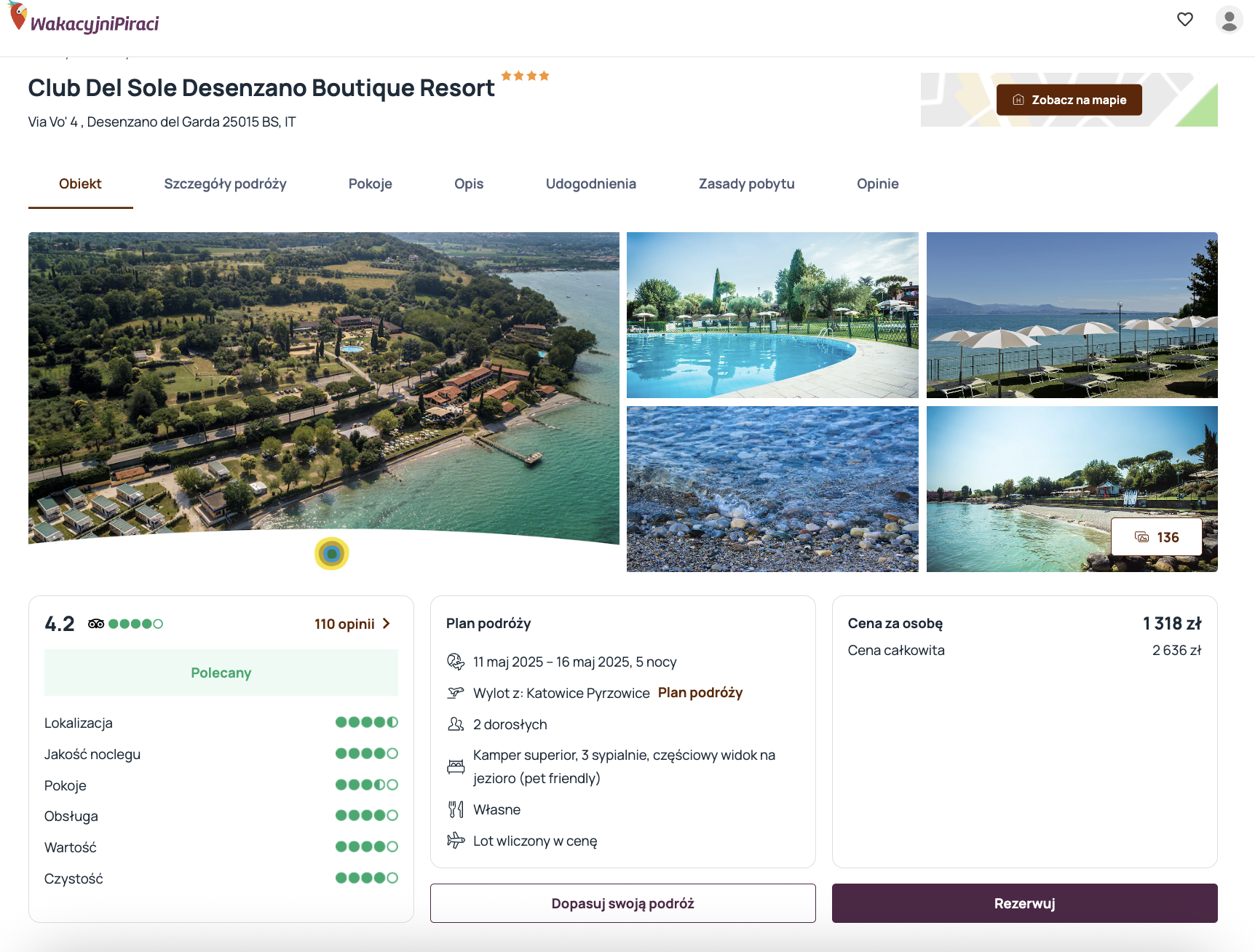Click the travelers icon by 2 dorosłych
This screenshot has height=952, width=1255.
point(456,724)
